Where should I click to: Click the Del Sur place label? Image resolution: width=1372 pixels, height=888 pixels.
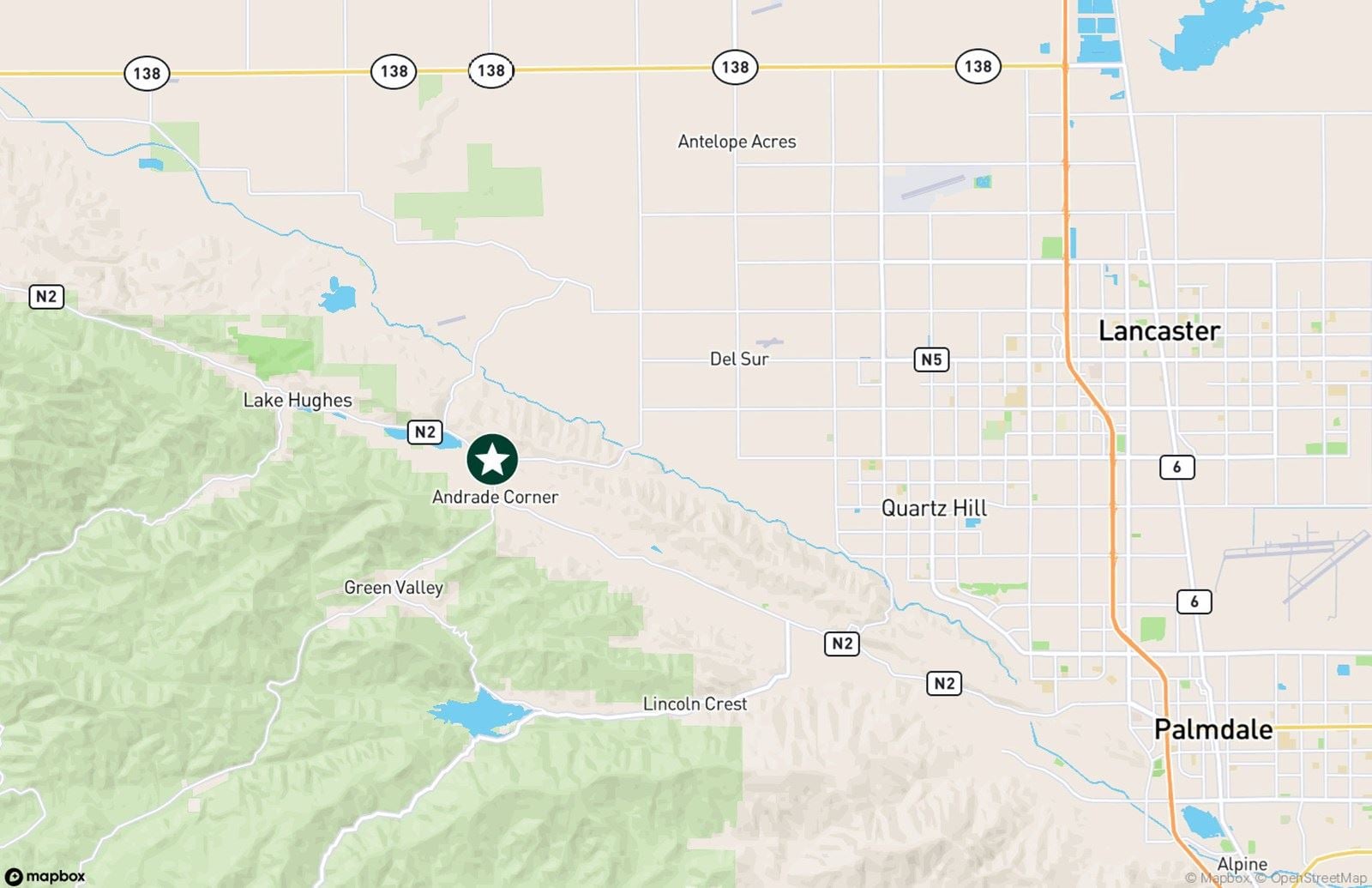[x=739, y=359]
